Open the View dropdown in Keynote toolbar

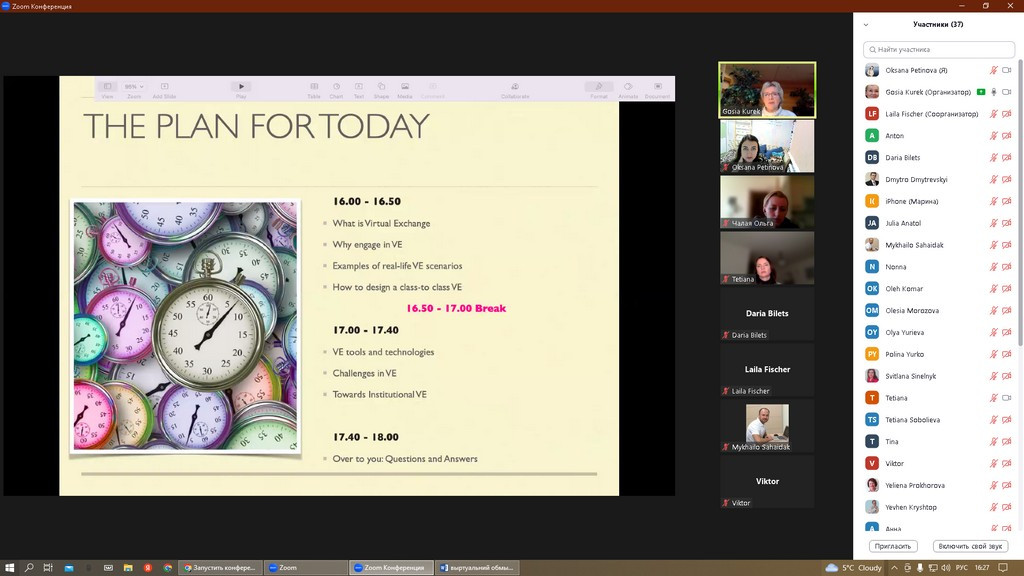click(108, 88)
